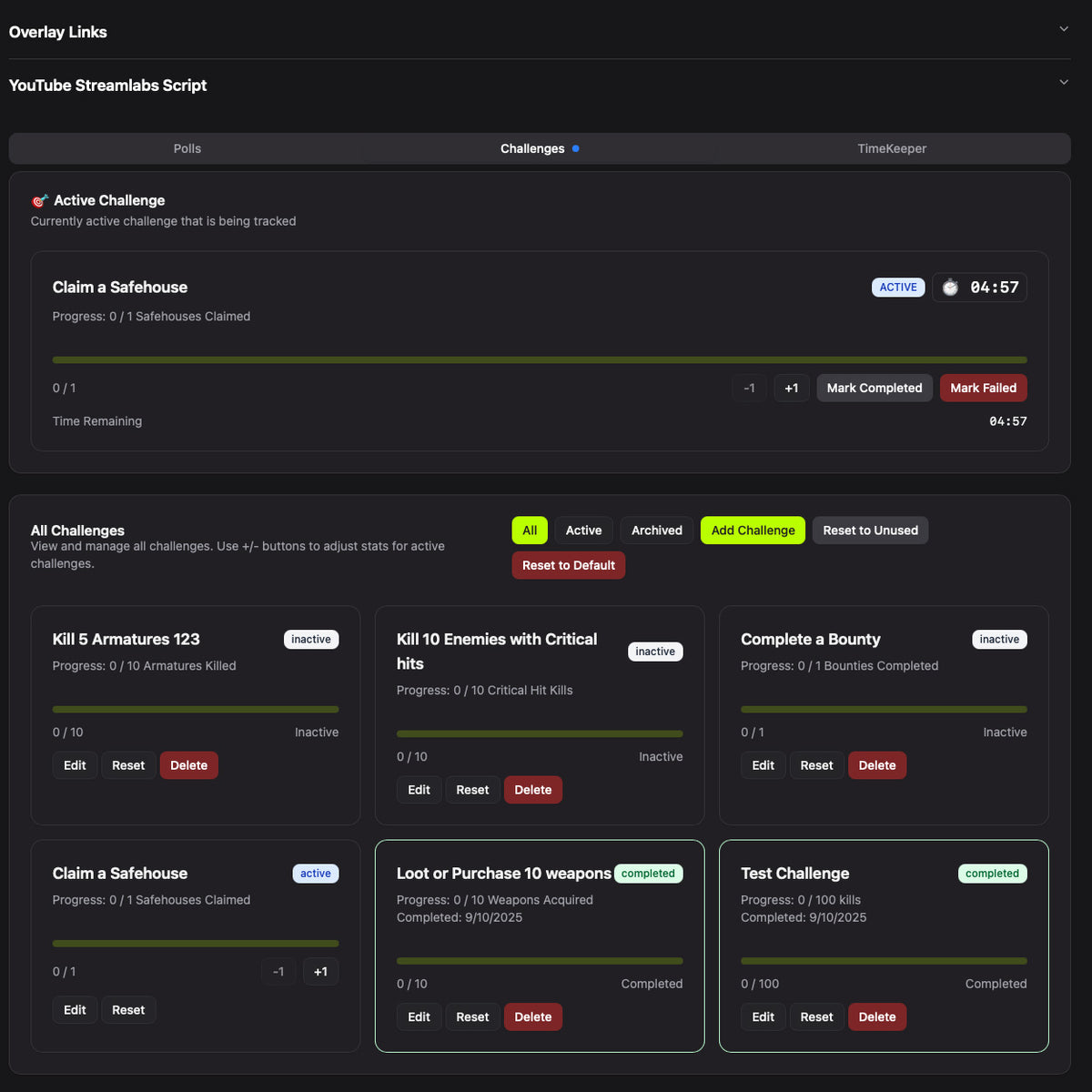
Task: Expand the YouTube Streamlabs Script section
Action: (1063, 83)
